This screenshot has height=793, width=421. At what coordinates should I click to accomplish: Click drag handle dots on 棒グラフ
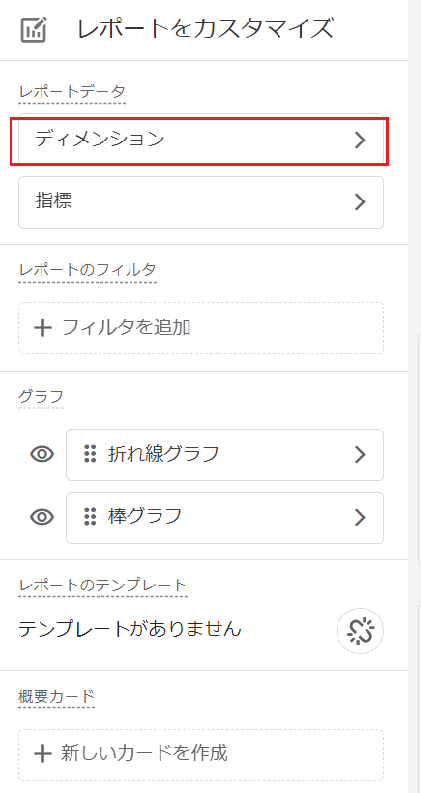pyautogui.click(x=90, y=517)
